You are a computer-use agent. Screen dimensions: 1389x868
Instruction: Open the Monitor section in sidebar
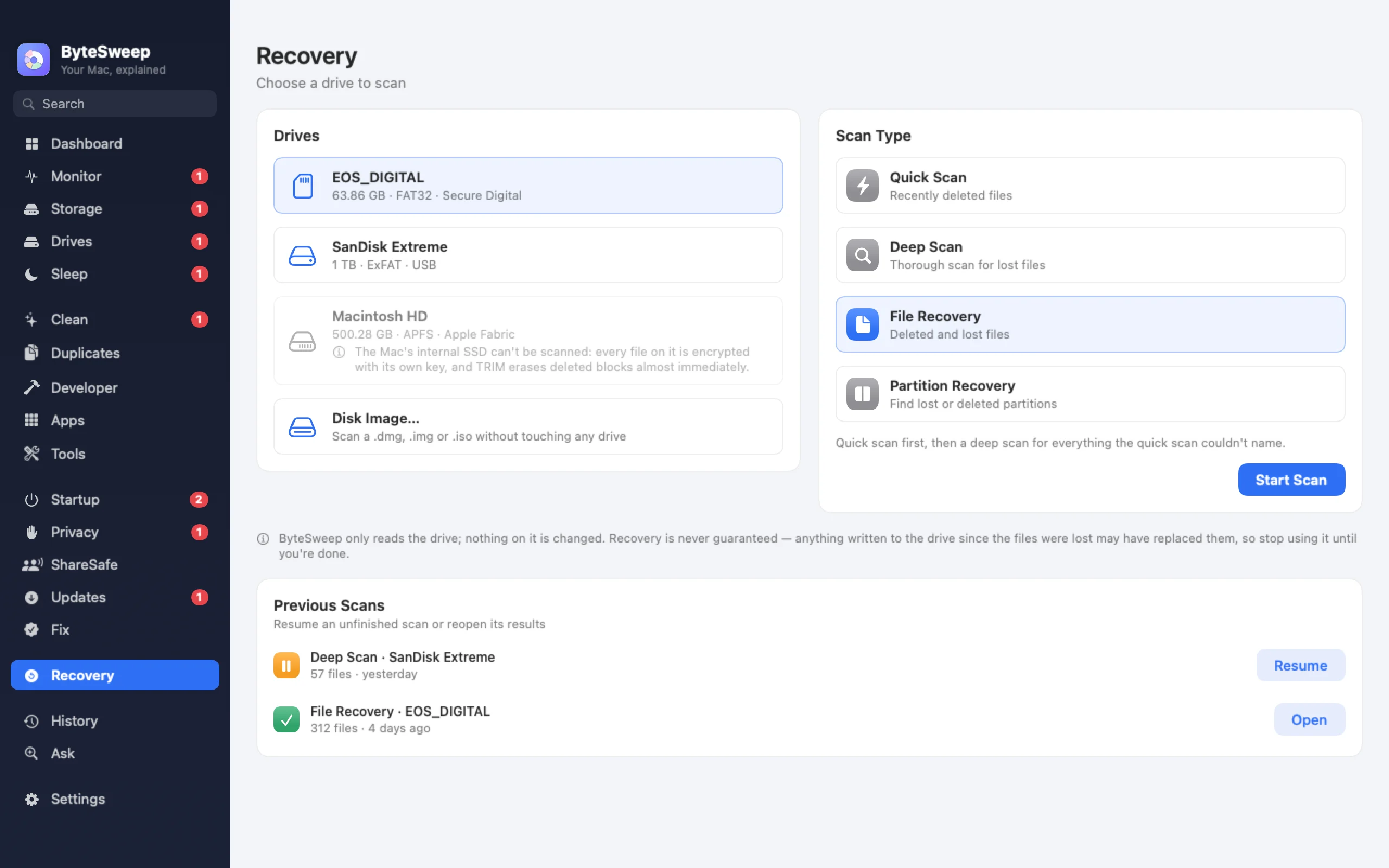[x=115, y=176]
